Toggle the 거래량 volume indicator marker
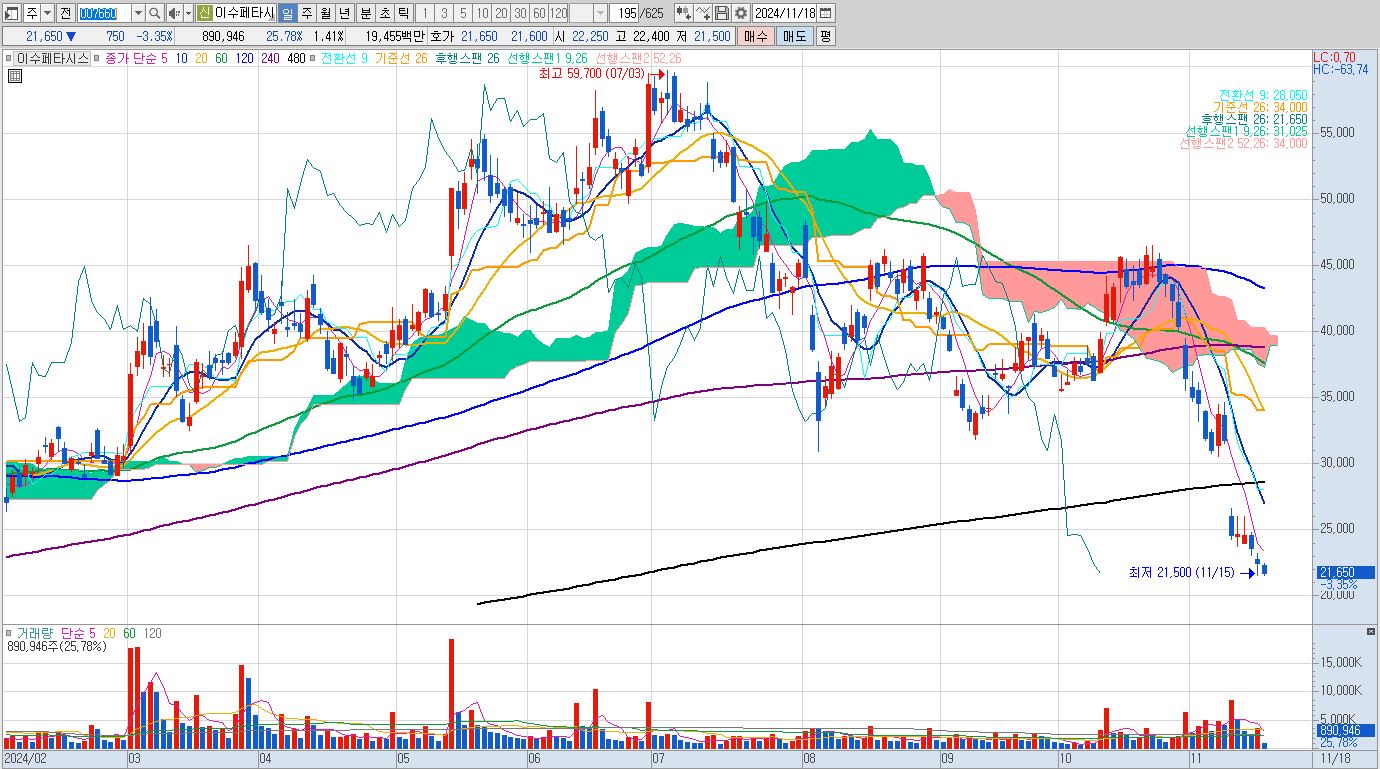The image size is (1380, 769). [8, 633]
